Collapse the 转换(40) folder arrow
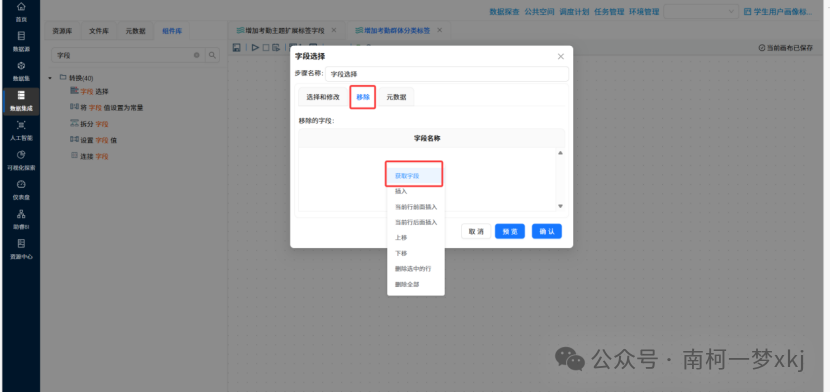Viewport: 830px width, 392px height. (x=50, y=78)
